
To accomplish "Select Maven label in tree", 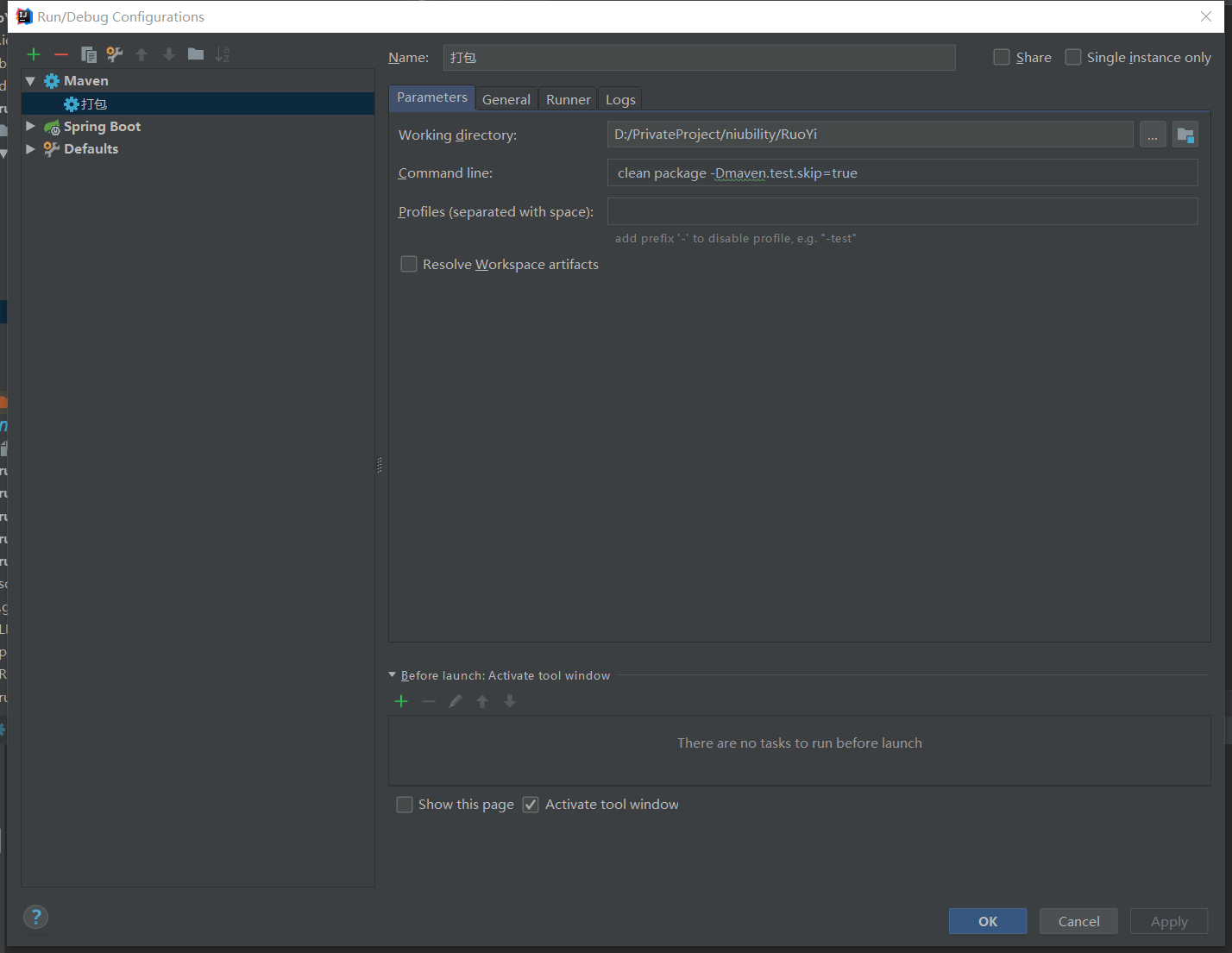I will pyautogui.click(x=86, y=81).
